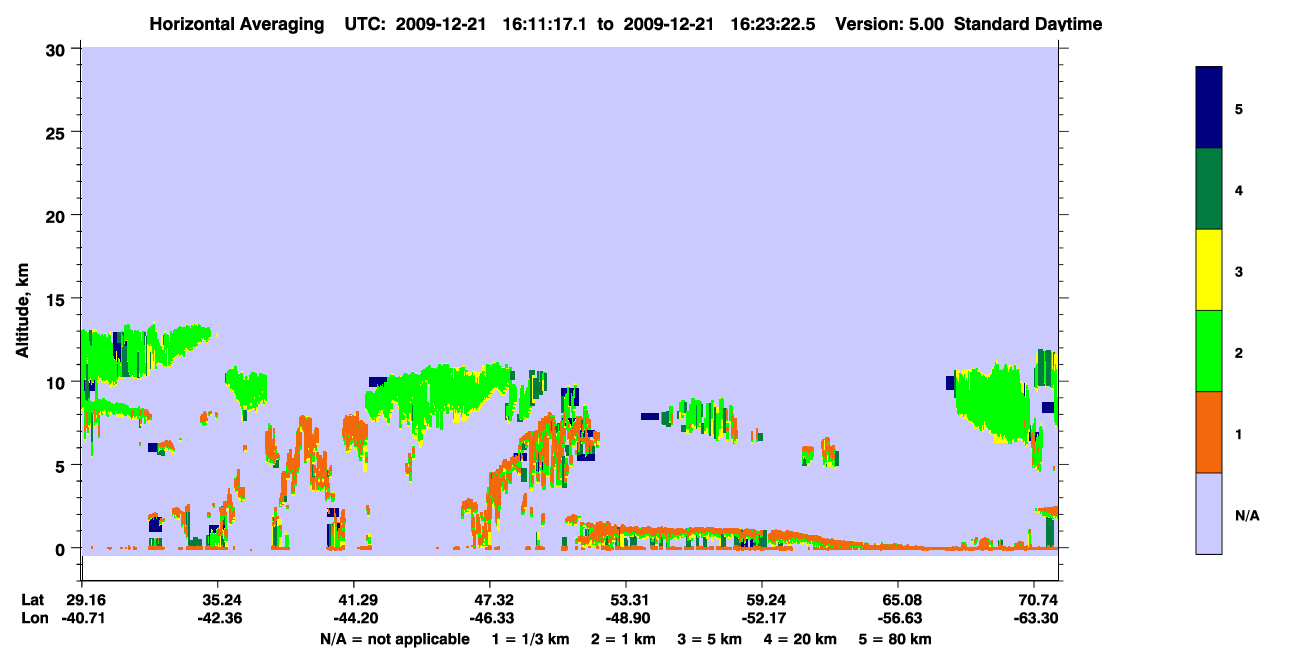Click the yellow color bar segment 3
The width and height of the screenshot is (1300, 667).
coord(1208,270)
